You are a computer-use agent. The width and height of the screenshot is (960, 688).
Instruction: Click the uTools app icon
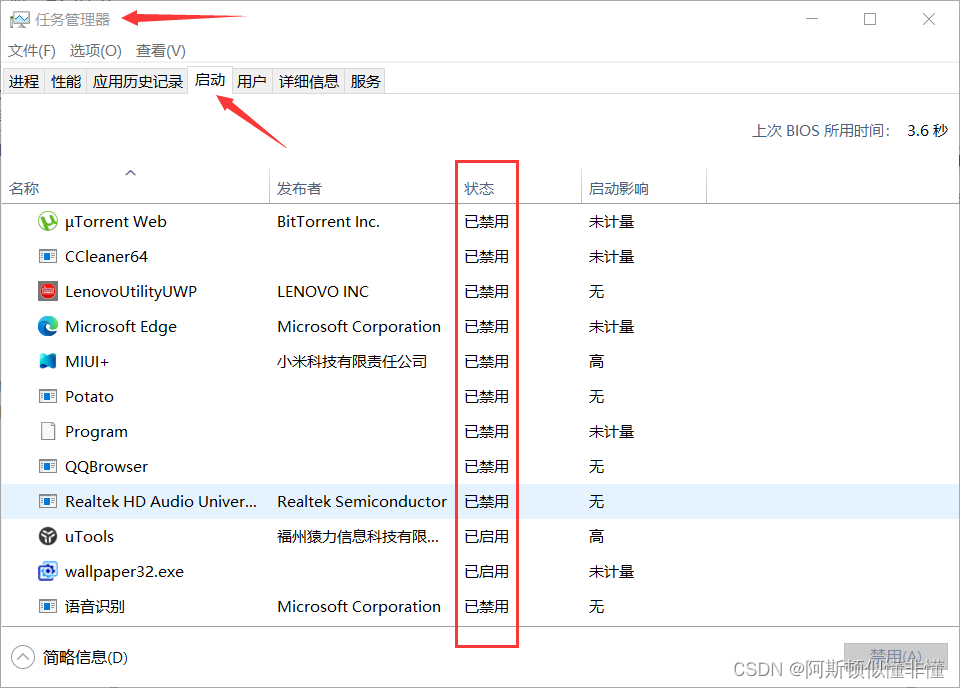coord(48,536)
